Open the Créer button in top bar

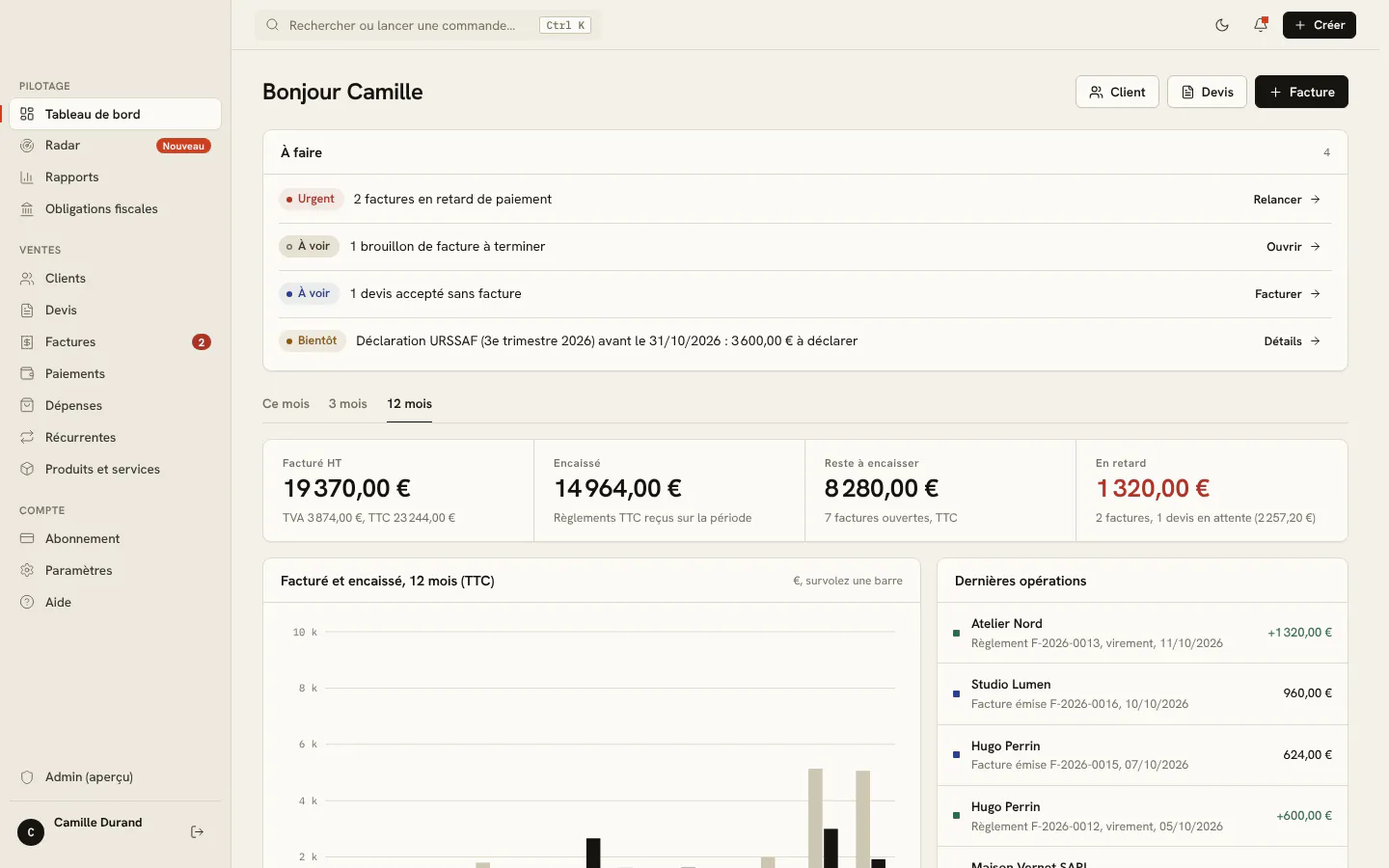pyautogui.click(x=1320, y=25)
